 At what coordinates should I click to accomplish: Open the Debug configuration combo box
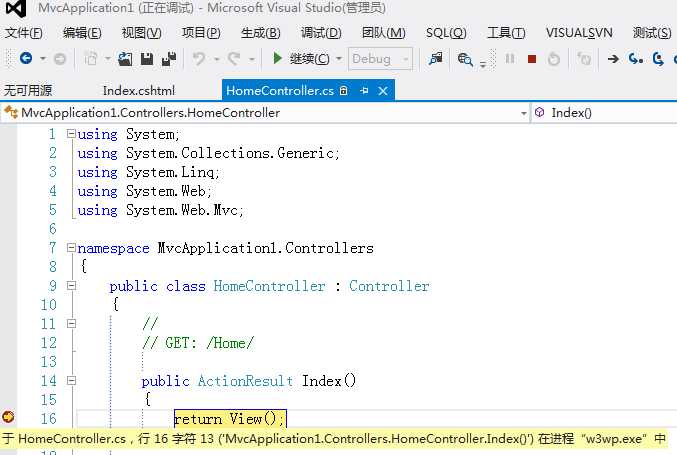point(380,58)
